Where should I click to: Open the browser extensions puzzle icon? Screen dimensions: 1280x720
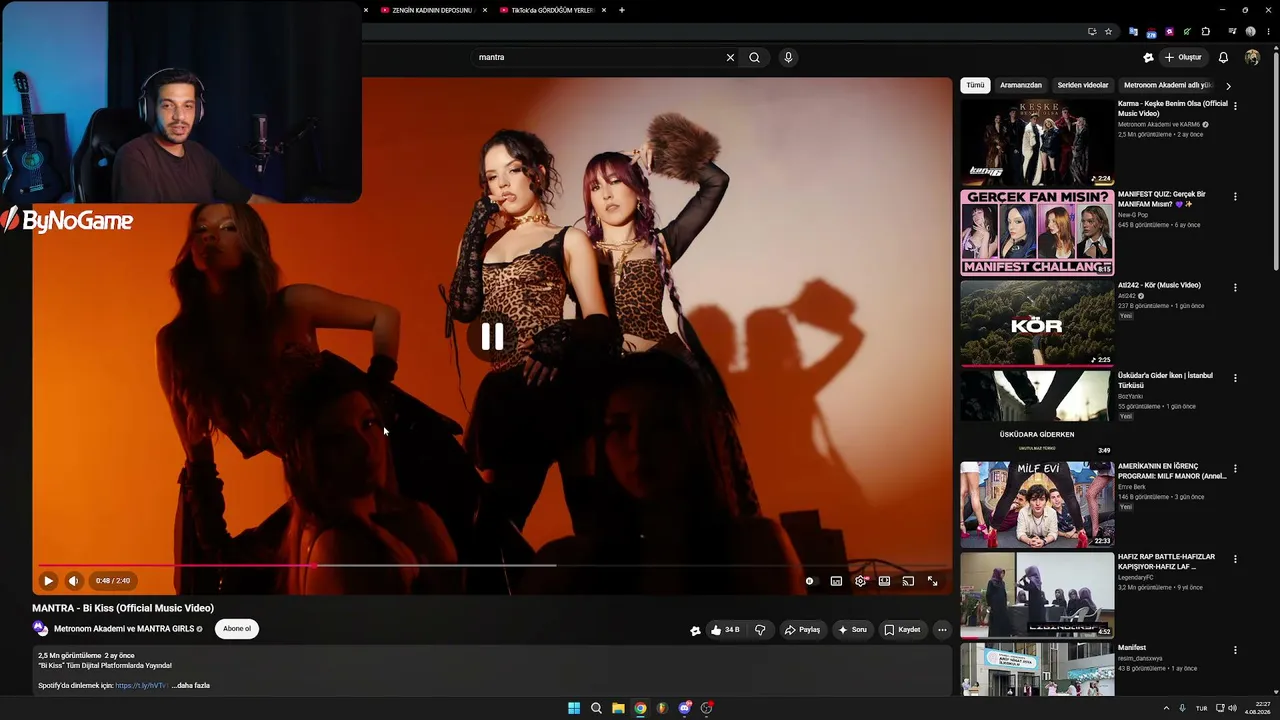[x=1205, y=32]
